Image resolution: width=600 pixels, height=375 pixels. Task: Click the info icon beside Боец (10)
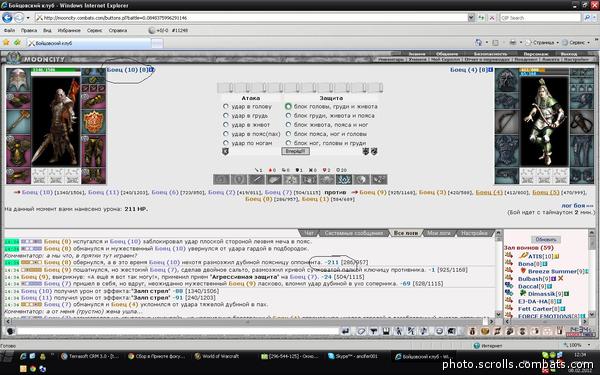tap(152, 70)
